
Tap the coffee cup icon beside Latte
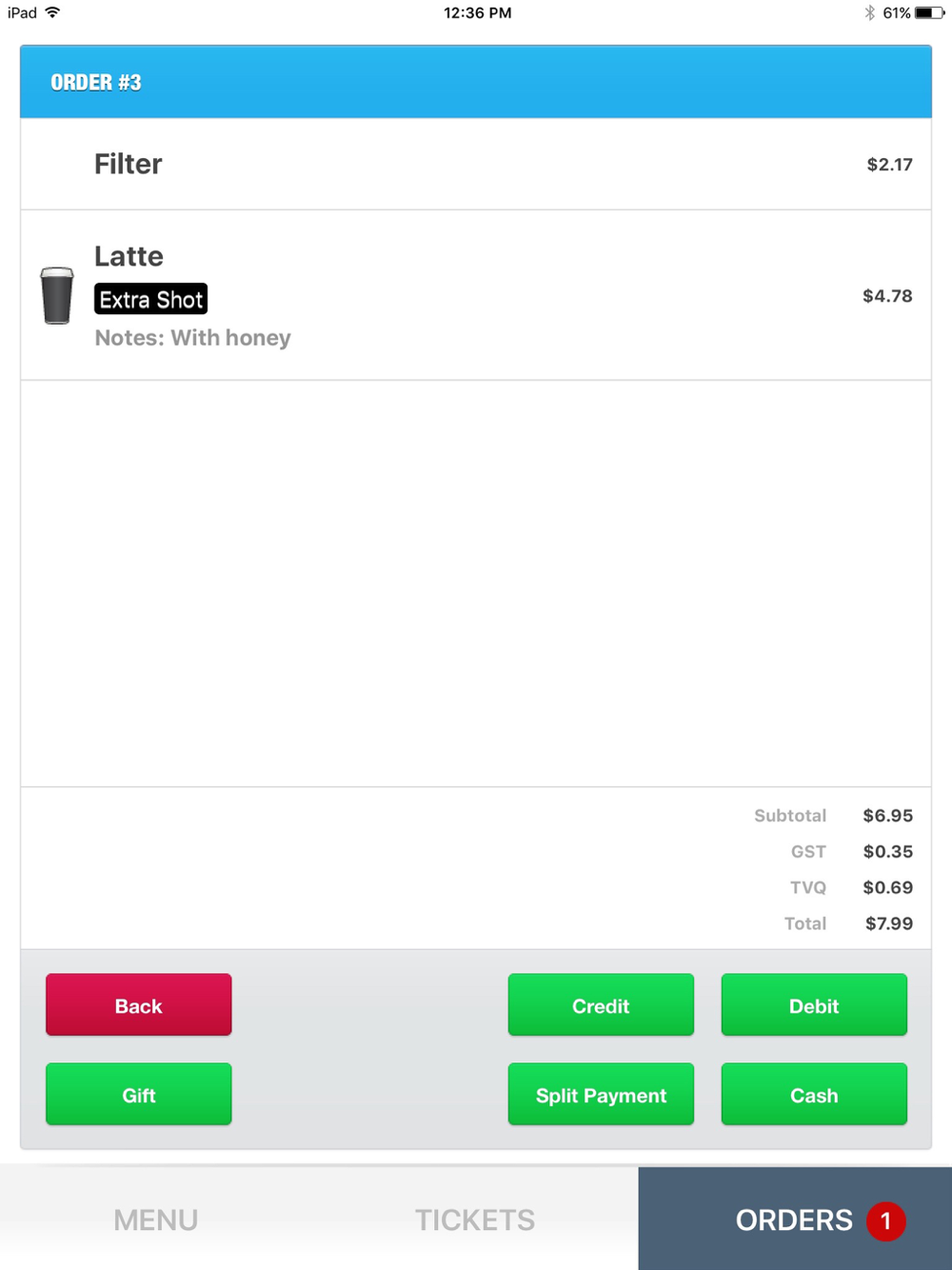pos(57,295)
